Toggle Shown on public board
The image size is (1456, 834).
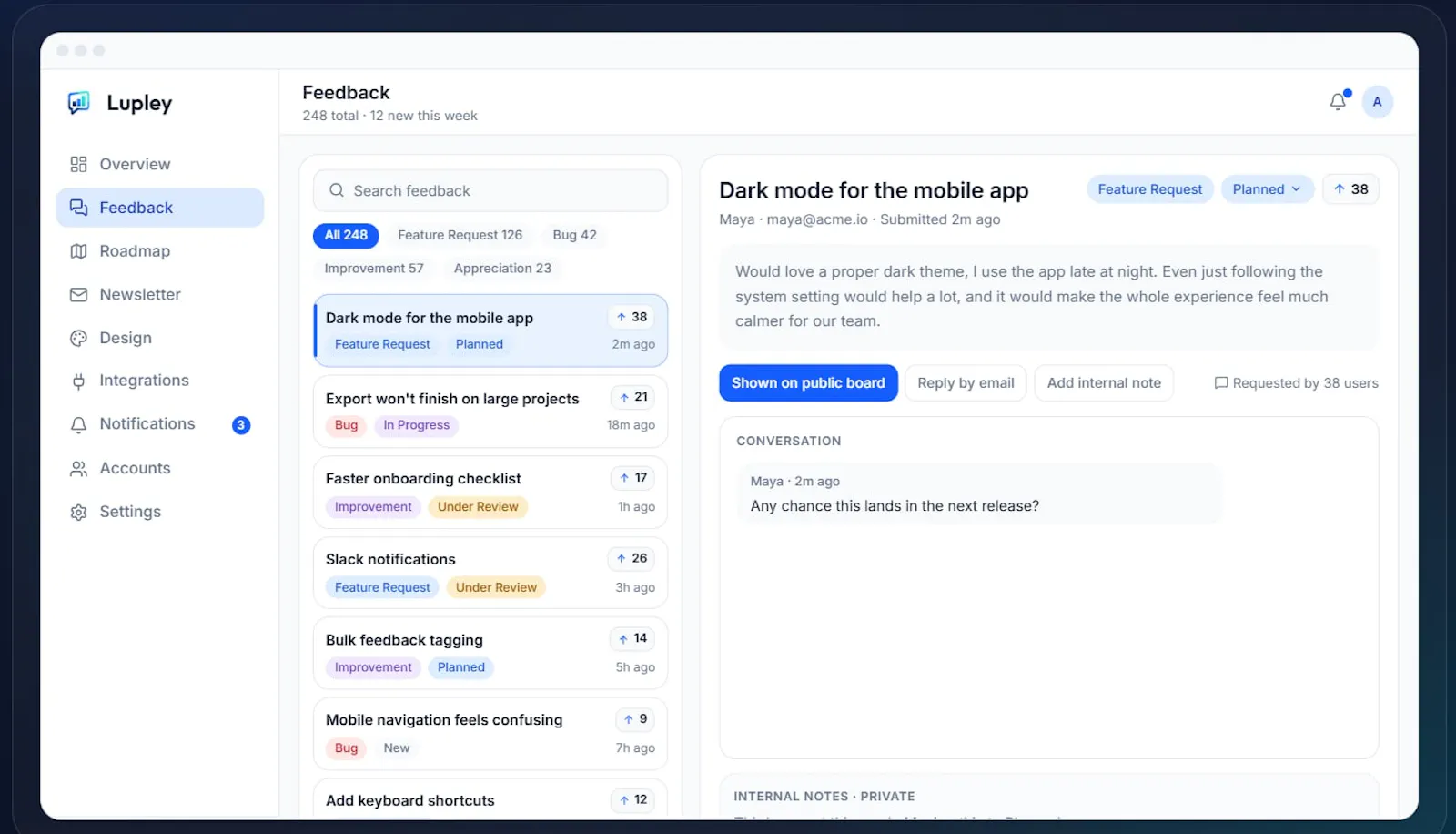808,383
